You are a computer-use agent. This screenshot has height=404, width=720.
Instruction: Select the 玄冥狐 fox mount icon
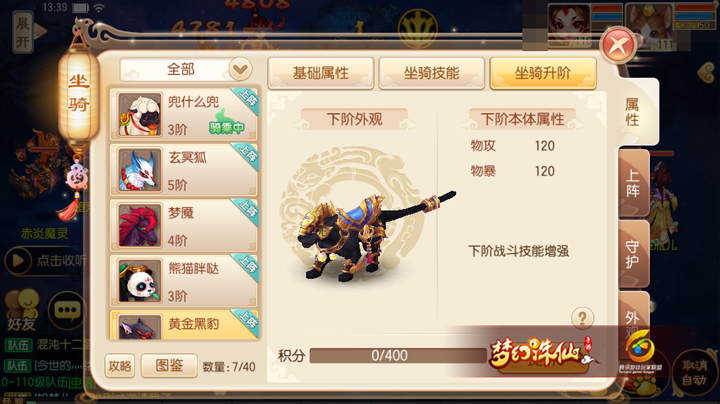(x=140, y=170)
